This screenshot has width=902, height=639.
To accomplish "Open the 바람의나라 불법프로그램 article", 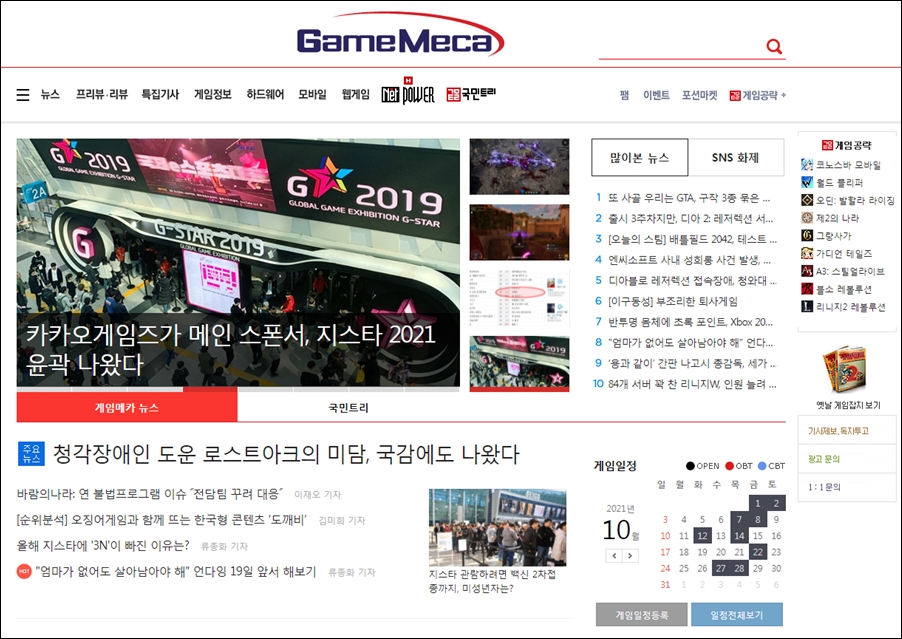I will (150, 494).
